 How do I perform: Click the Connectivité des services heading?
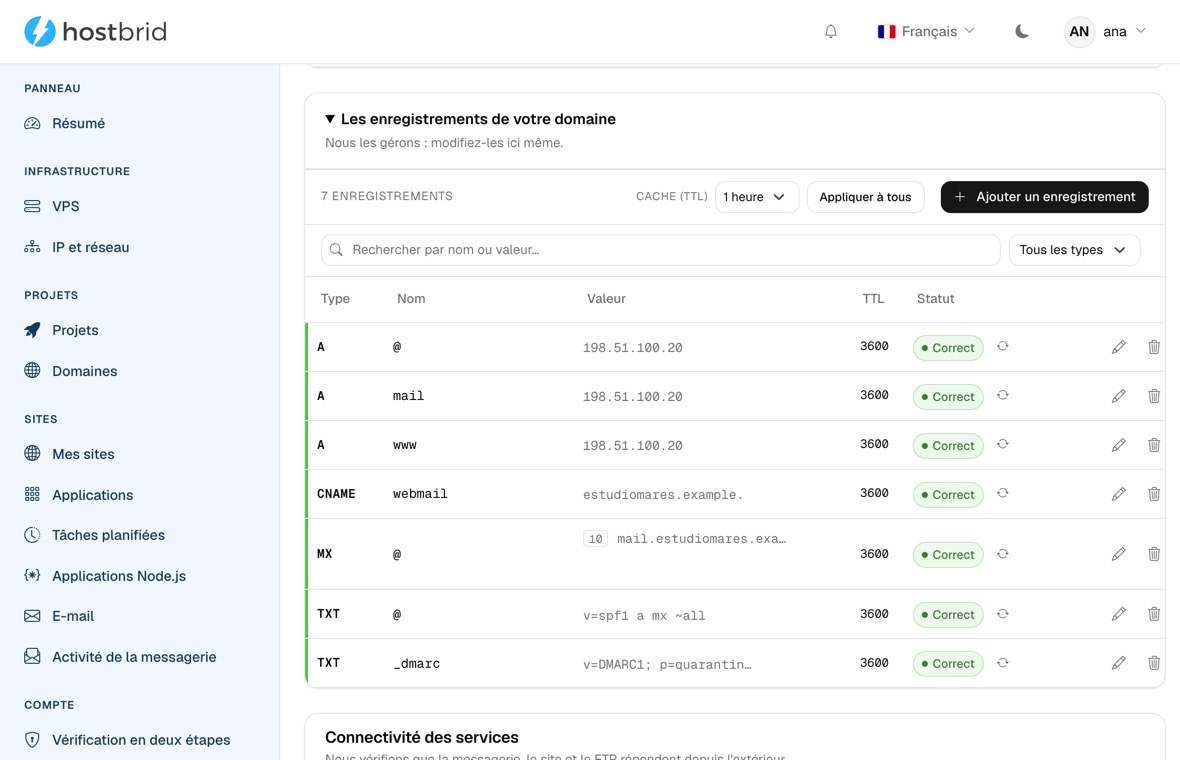click(x=421, y=737)
